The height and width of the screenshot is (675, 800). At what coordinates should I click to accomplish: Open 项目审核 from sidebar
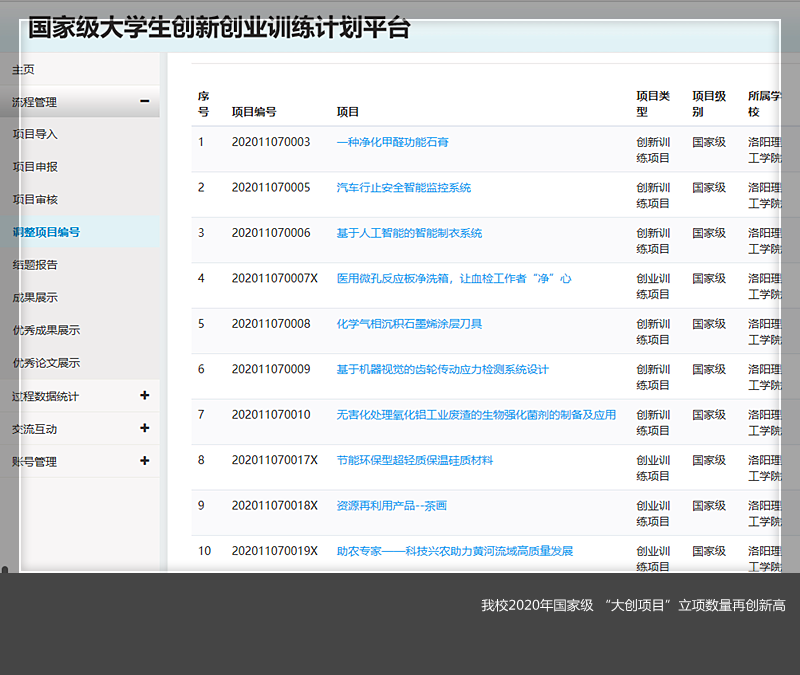tap(35, 199)
